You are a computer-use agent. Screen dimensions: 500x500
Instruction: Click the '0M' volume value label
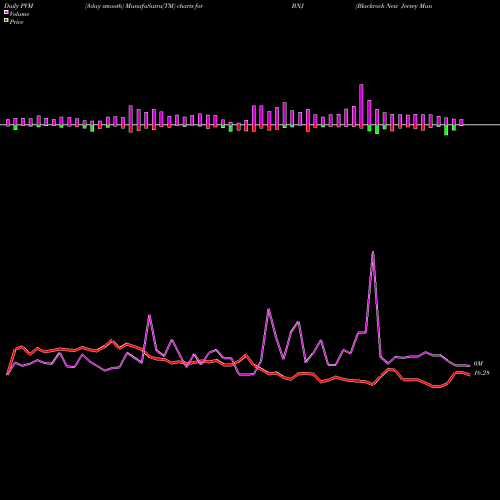point(478,364)
